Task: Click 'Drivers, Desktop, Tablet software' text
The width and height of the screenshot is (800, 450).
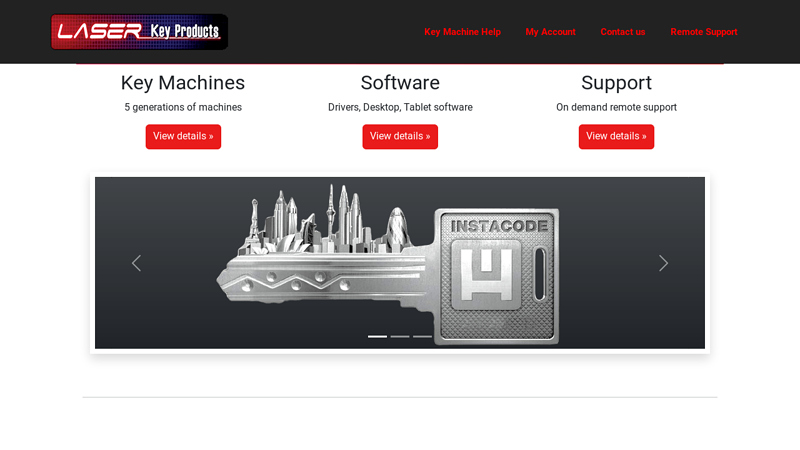Action: tap(400, 107)
